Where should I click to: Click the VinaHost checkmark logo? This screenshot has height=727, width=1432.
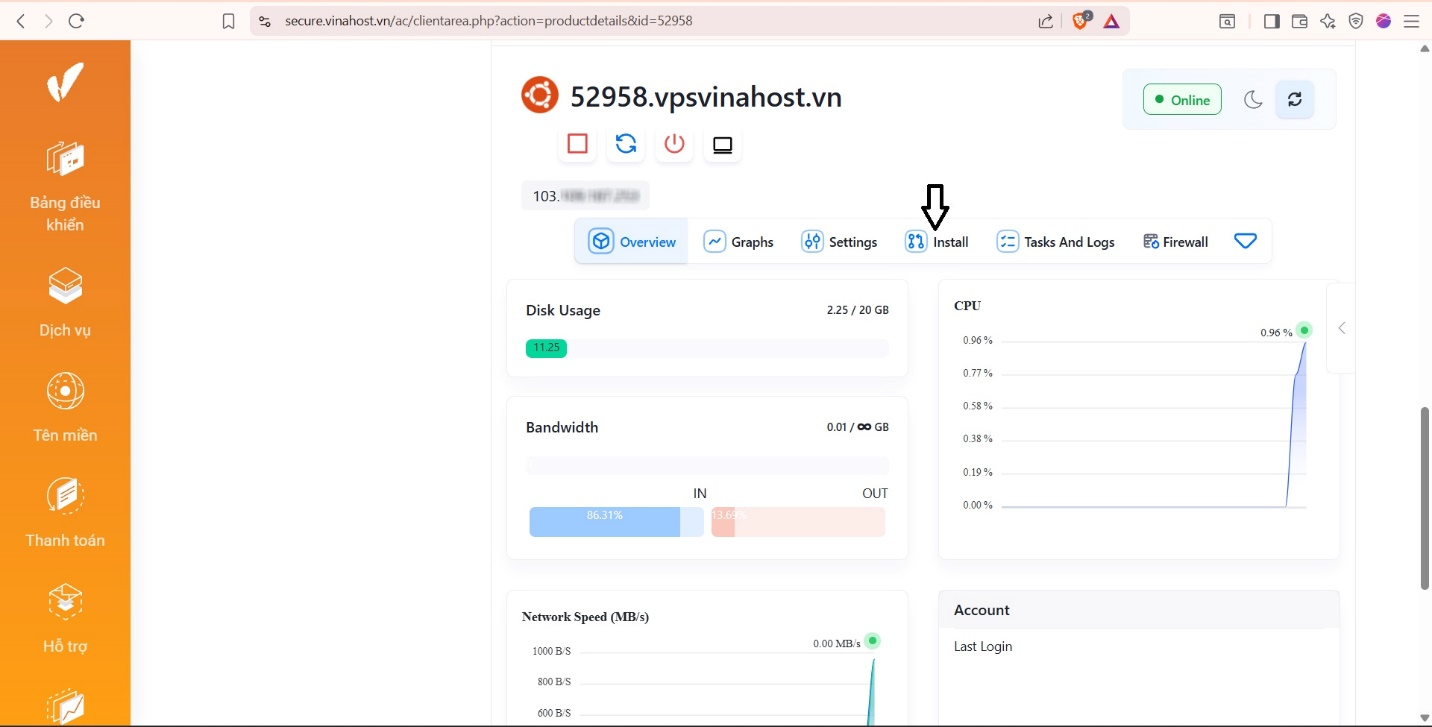point(65,82)
